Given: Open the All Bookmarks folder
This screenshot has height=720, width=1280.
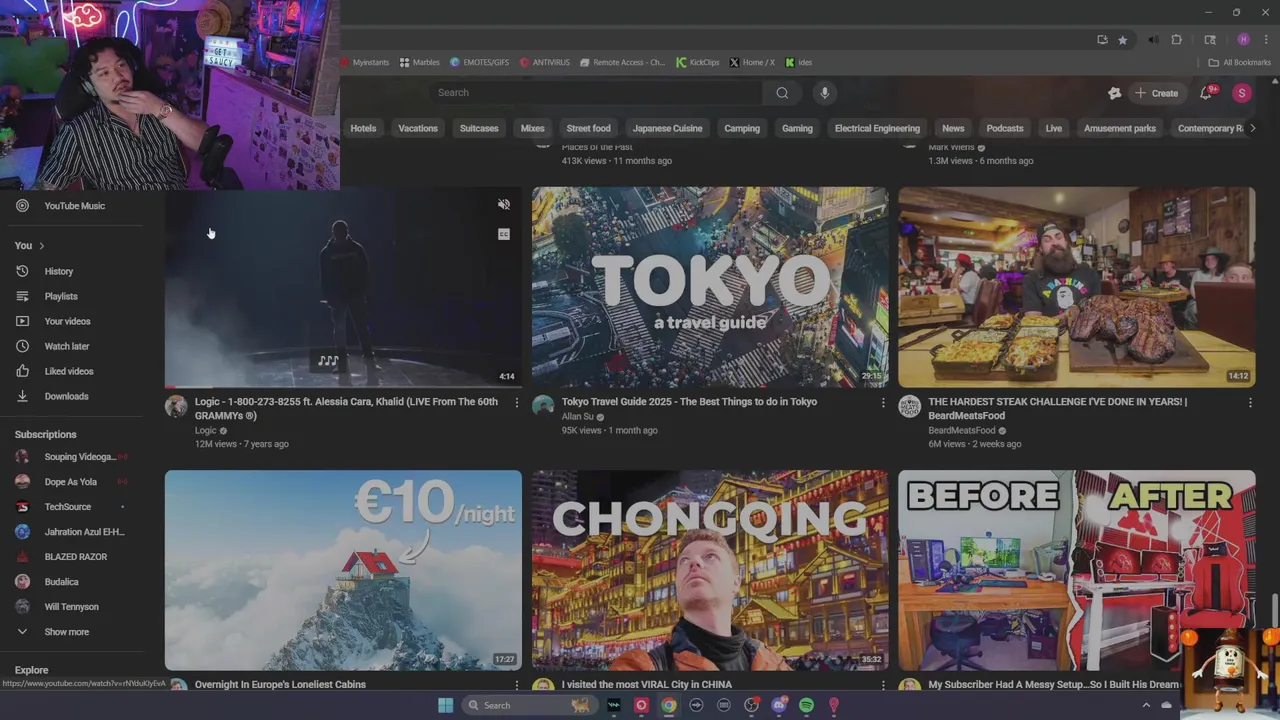Looking at the screenshot, I should point(1239,62).
